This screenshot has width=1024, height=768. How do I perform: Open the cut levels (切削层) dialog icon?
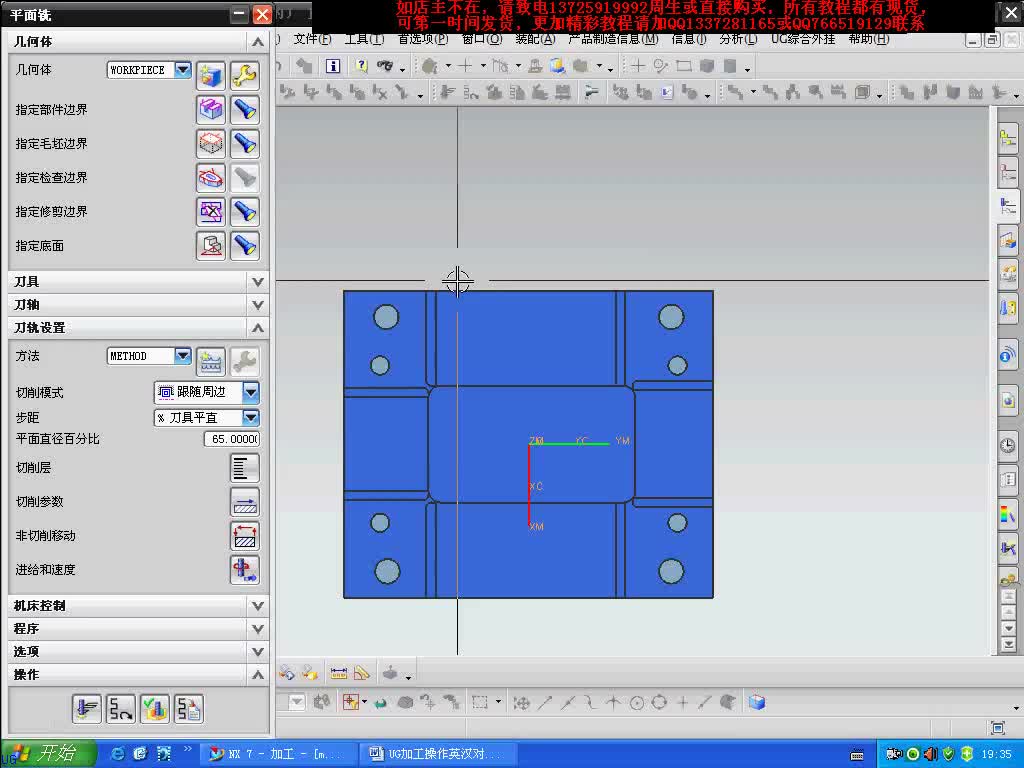pos(244,468)
